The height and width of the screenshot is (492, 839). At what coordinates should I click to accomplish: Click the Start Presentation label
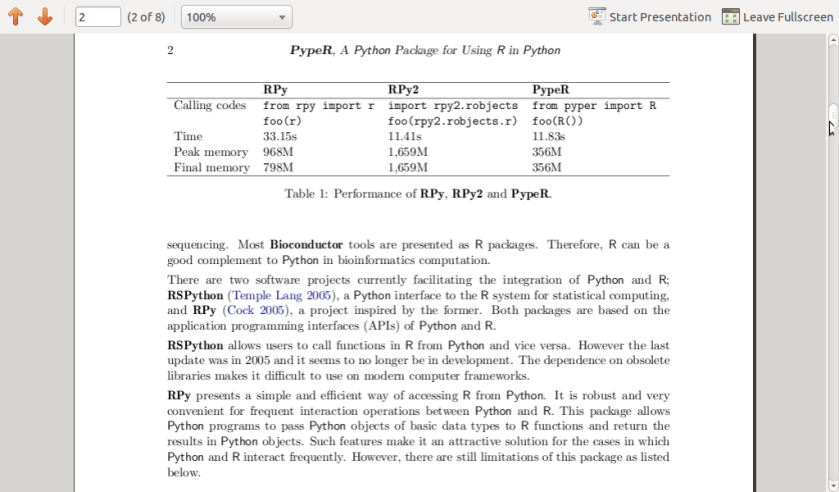tap(660, 17)
